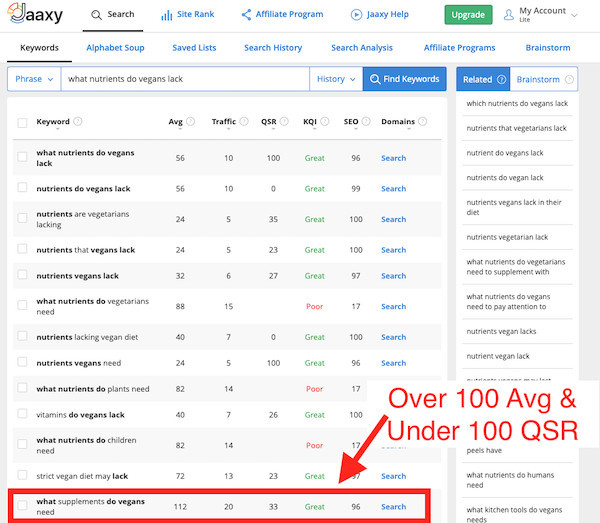
Task: Click Search domains link for 'nutrients do vegans lack'
Action: (393, 189)
